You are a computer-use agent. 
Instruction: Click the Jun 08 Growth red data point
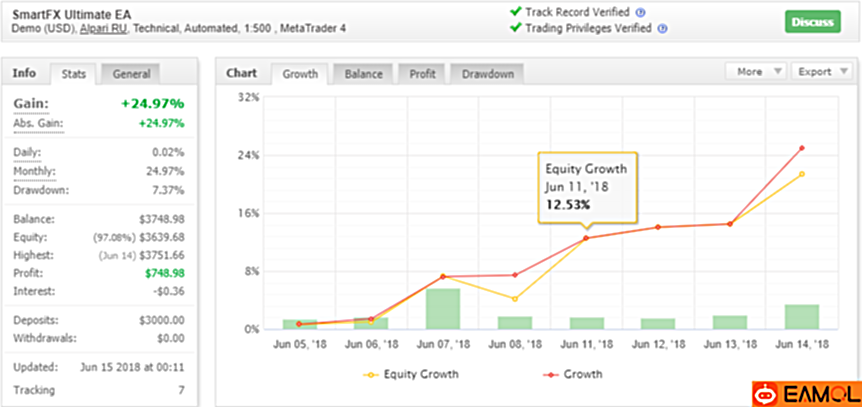pos(515,275)
